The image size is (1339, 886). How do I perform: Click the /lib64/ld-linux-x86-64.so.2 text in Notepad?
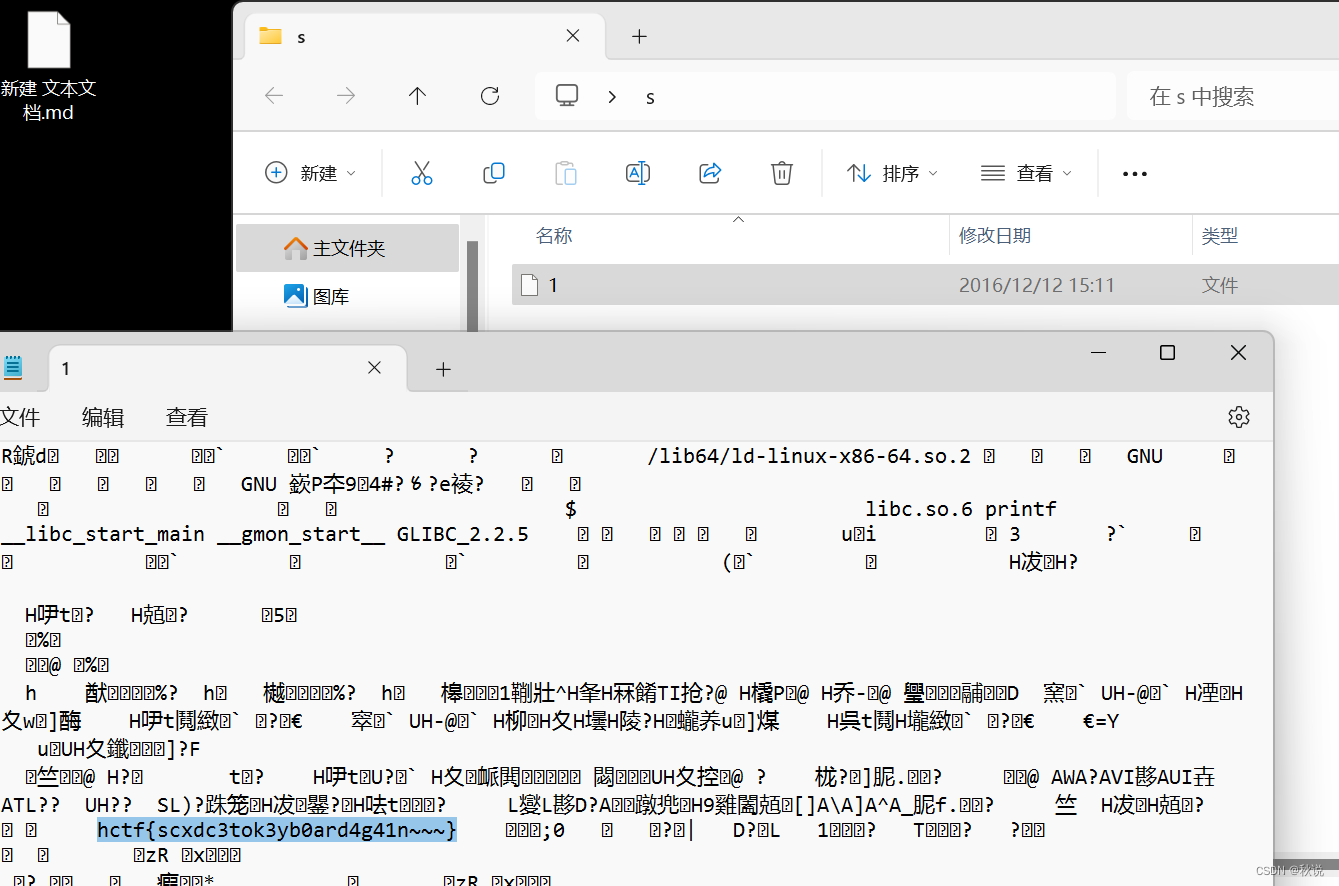coord(809,457)
